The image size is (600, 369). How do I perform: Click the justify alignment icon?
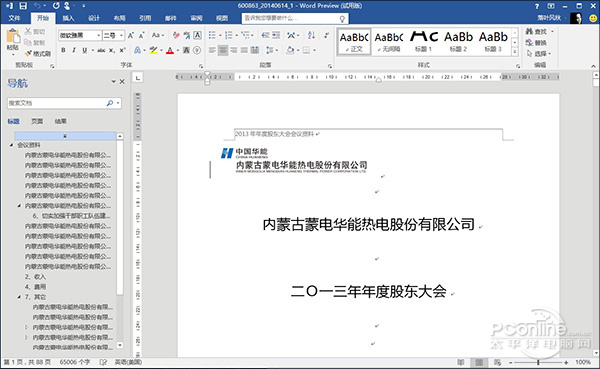click(x=244, y=50)
